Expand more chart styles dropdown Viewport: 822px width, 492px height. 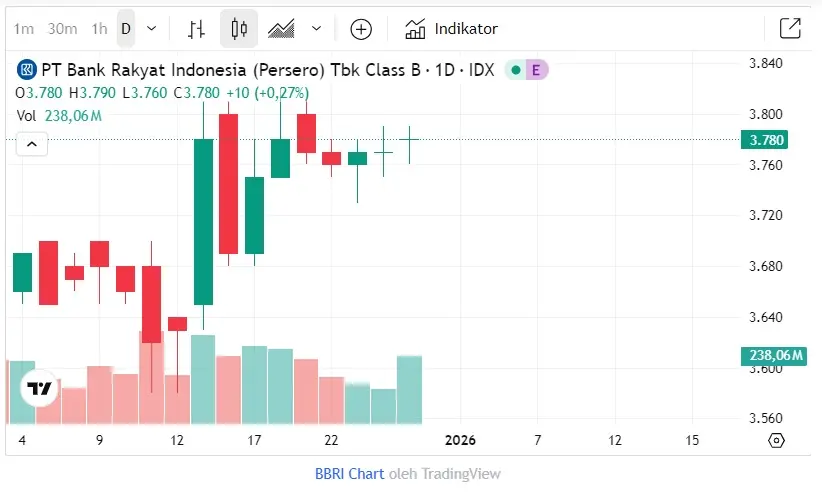pos(317,29)
